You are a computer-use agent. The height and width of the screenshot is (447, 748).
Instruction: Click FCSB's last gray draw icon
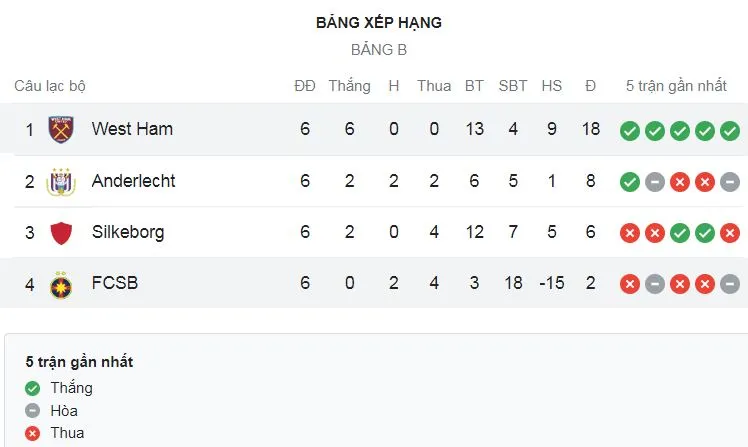point(730,284)
